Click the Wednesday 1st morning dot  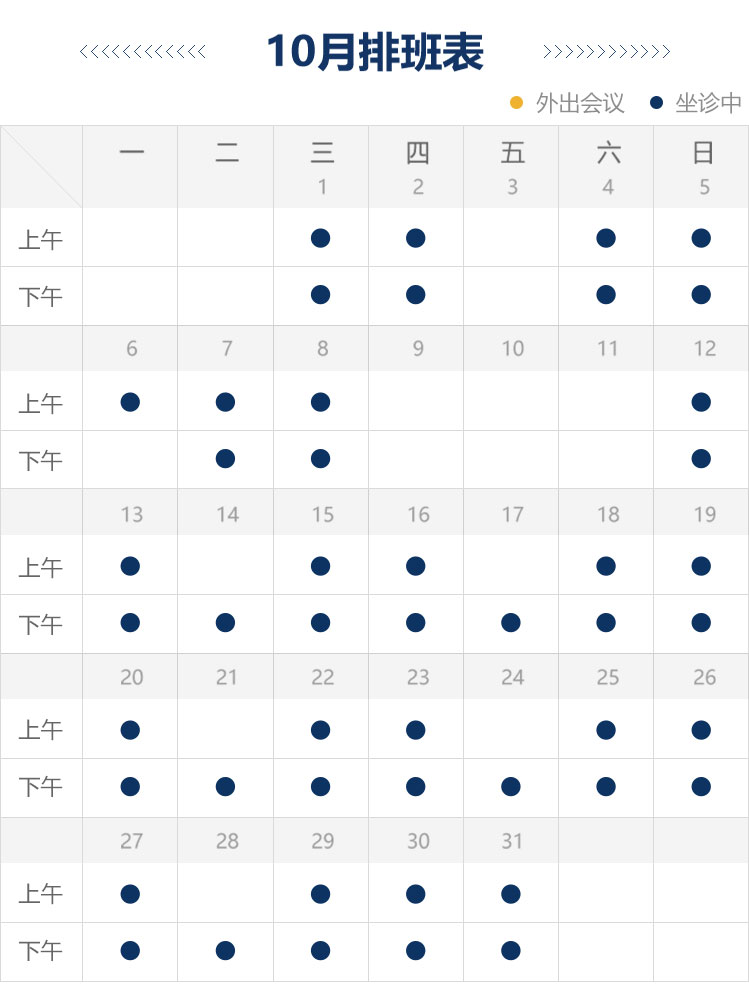(x=320, y=238)
